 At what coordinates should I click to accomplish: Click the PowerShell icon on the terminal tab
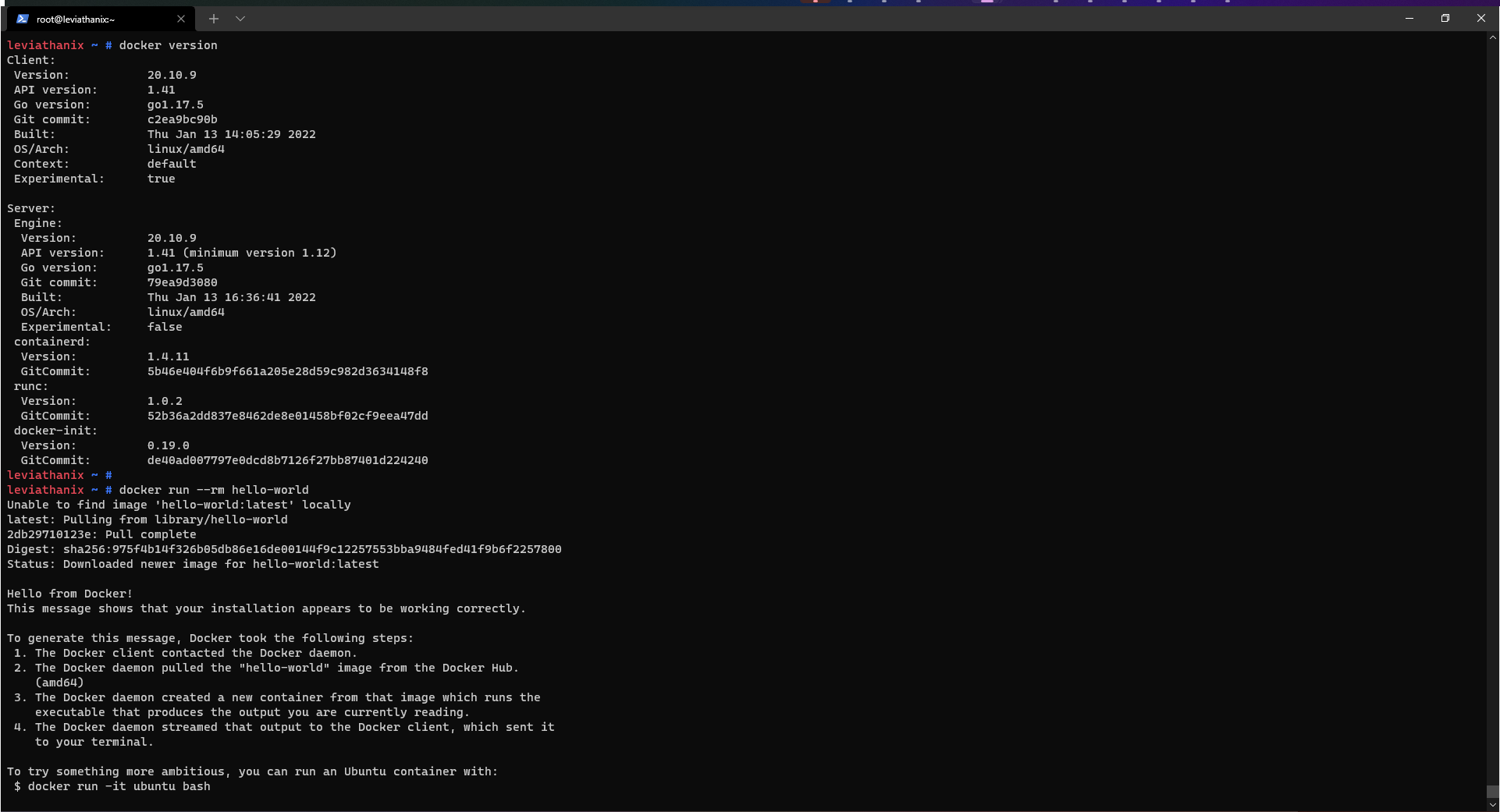(21, 18)
